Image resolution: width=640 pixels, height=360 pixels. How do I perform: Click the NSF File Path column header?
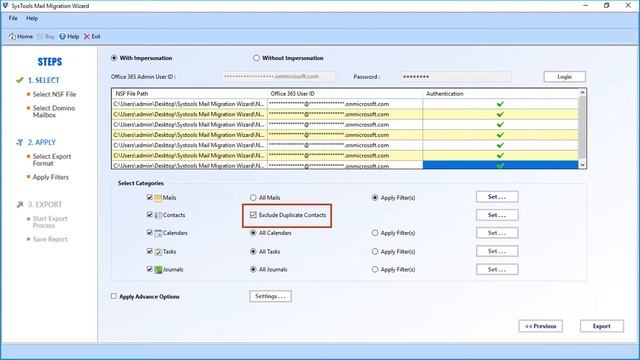pyautogui.click(x=189, y=93)
